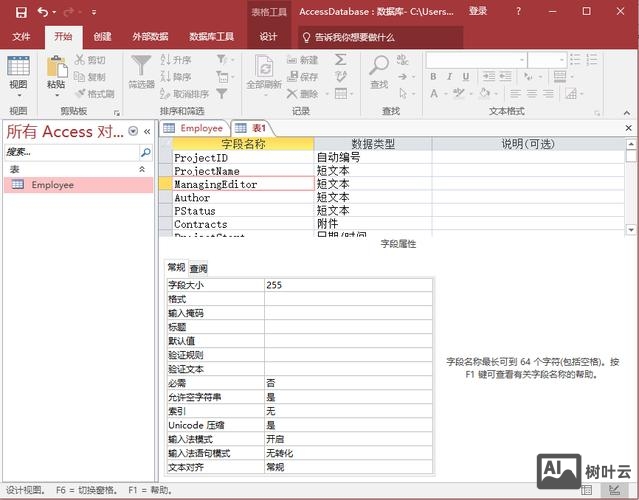Click the 输入法模式 value 开启
This screenshot has height=500, width=639.
[348, 439]
